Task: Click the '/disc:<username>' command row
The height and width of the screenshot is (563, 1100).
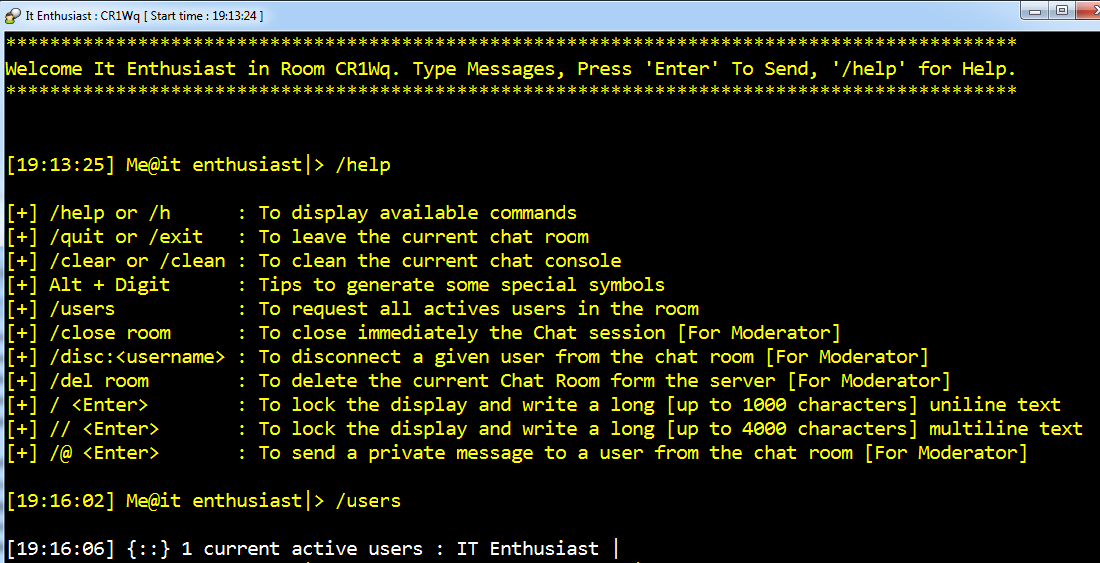Action: pyautogui.click(x=467, y=356)
